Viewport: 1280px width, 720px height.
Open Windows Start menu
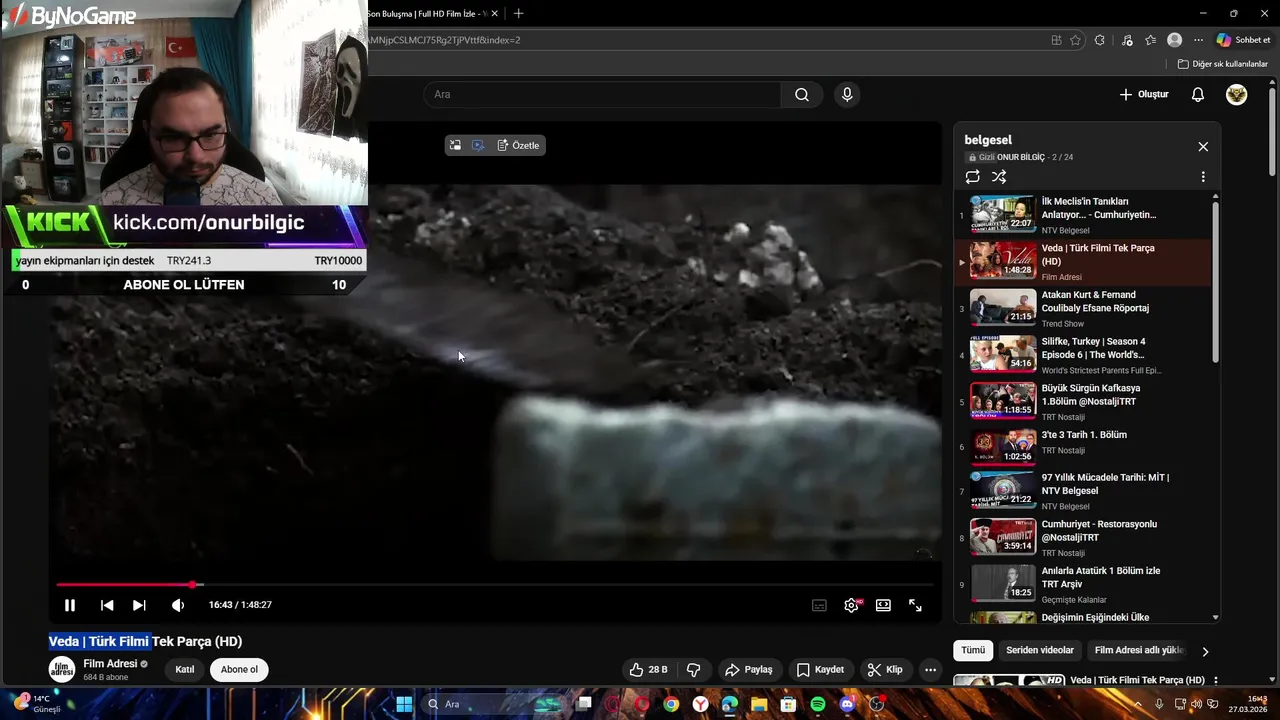click(x=404, y=704)
